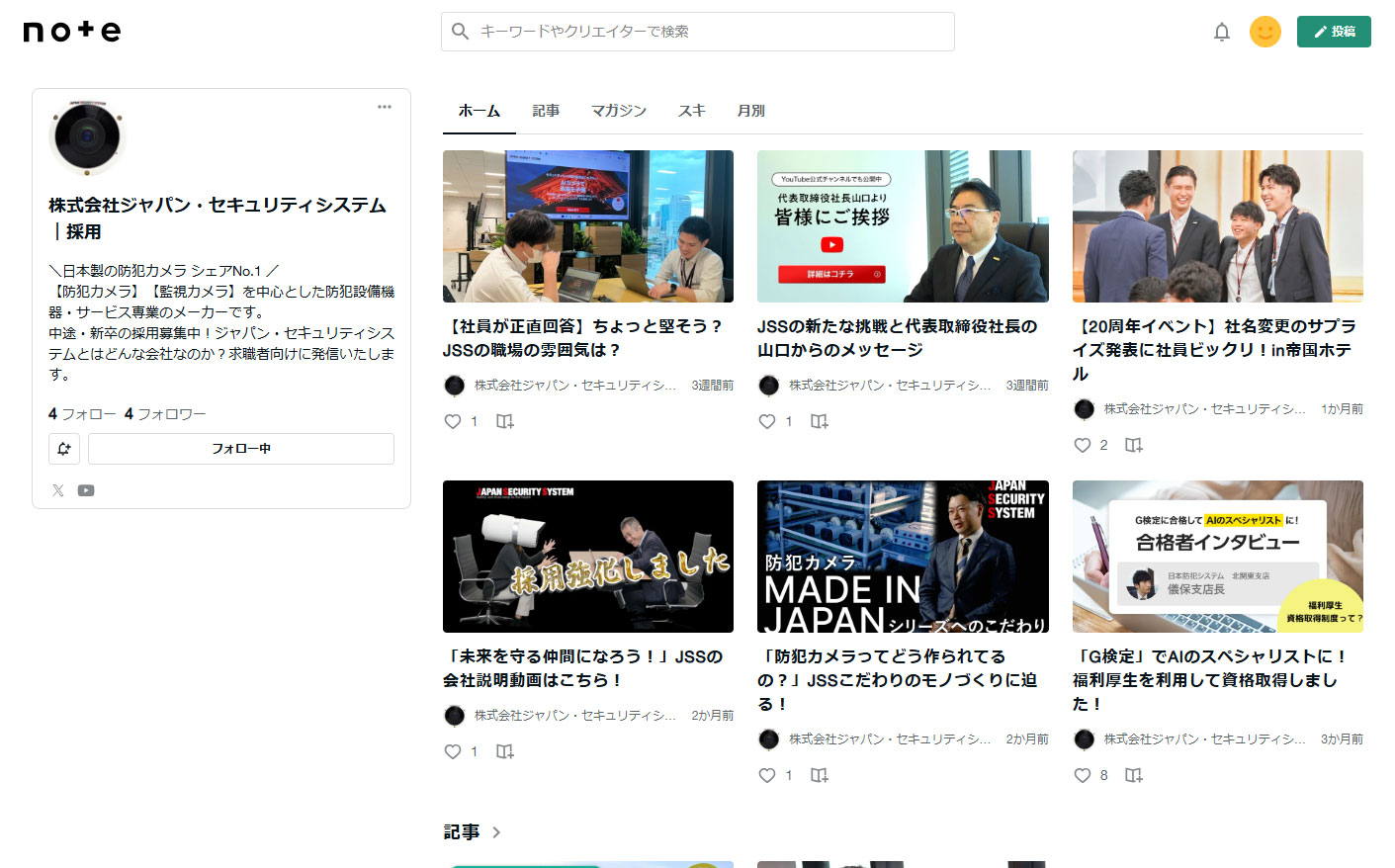Add the 社員が正直回答 article to a magazine
Screen dimensions: 1395x868
pos(505,421)
